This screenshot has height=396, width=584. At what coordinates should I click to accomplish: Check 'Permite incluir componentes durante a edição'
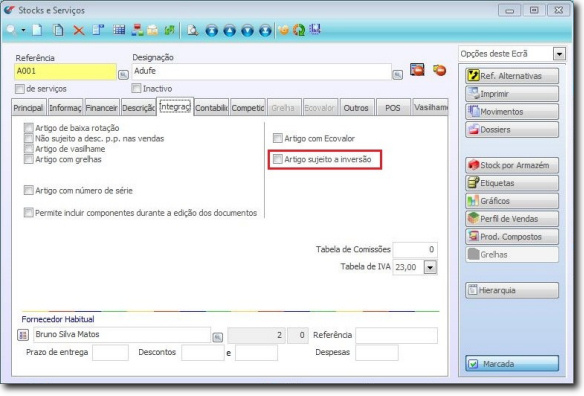pos(29,212)
